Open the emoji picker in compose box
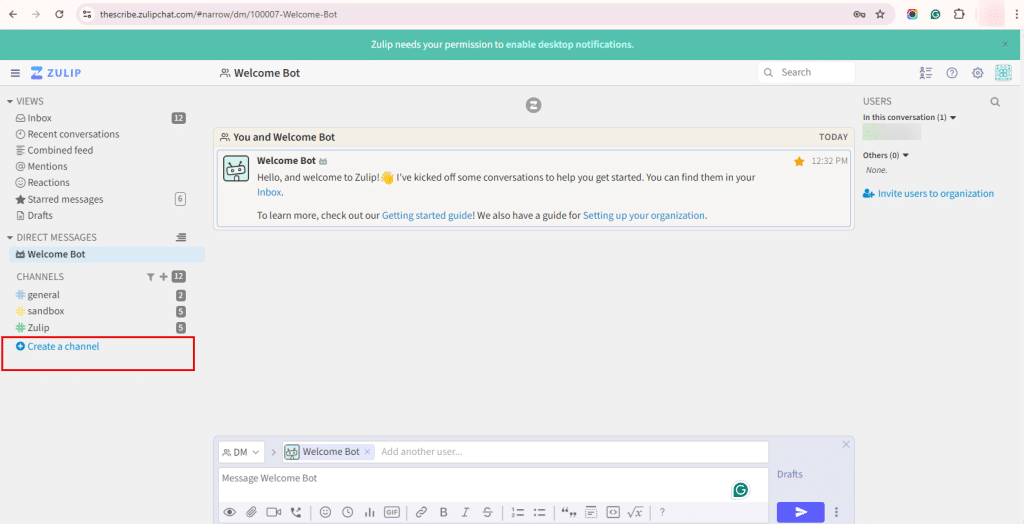The height and width of the screenshot is (524, 1024). coord(325,512)
